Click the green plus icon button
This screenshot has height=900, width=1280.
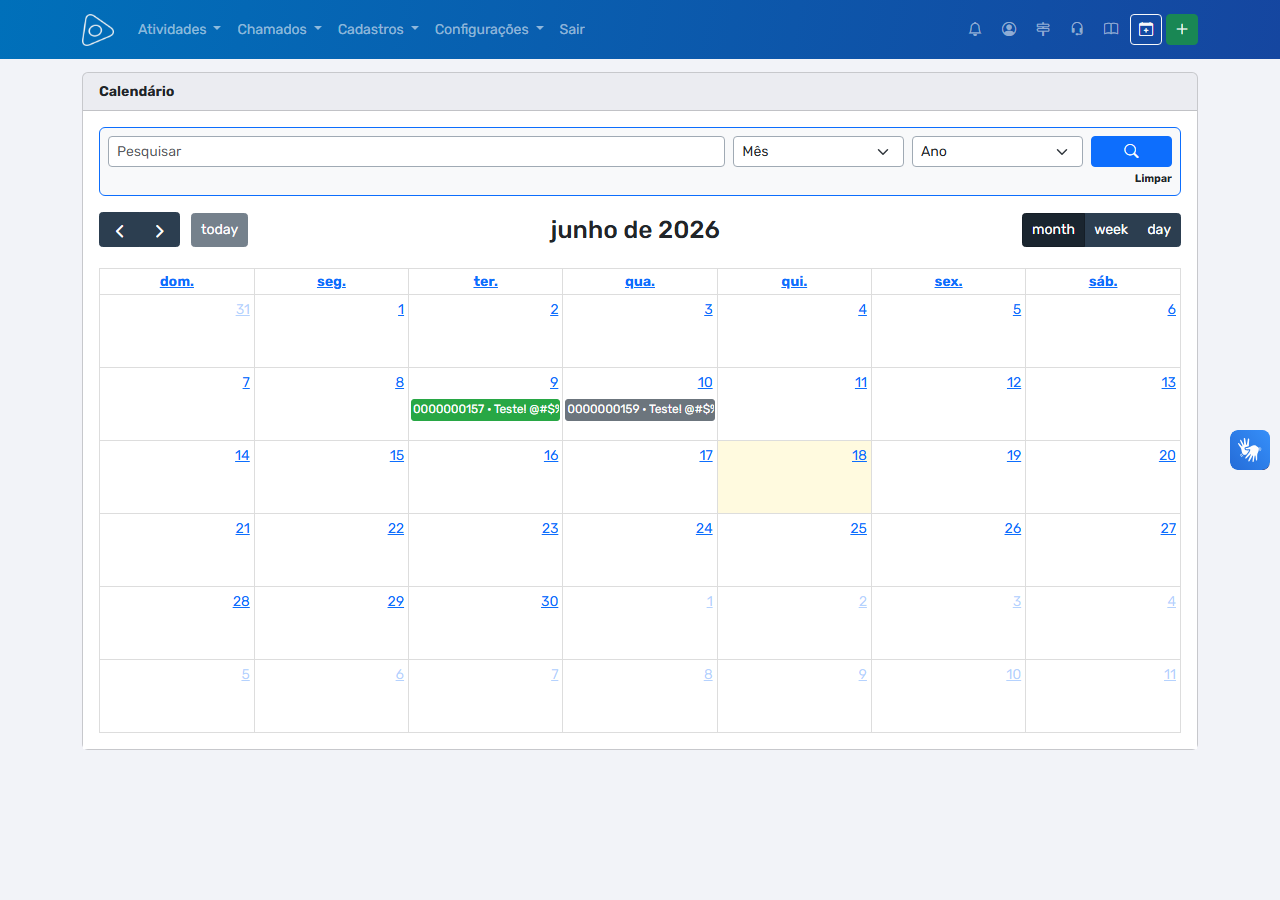pos(1182,29)
